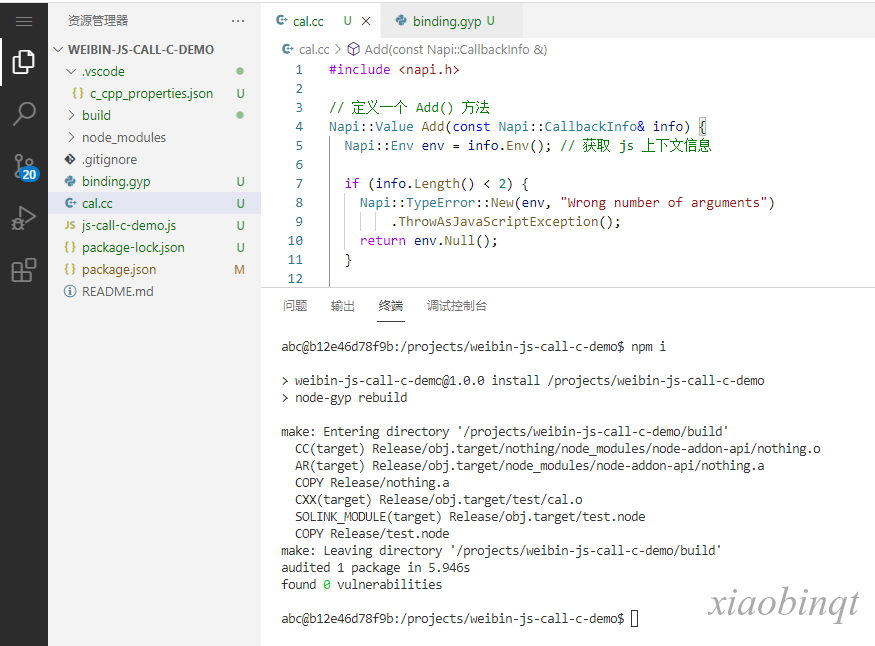Switch to the 问题 panel tab
The height and width of the screenshot is (646, 875).
point(295,306)
